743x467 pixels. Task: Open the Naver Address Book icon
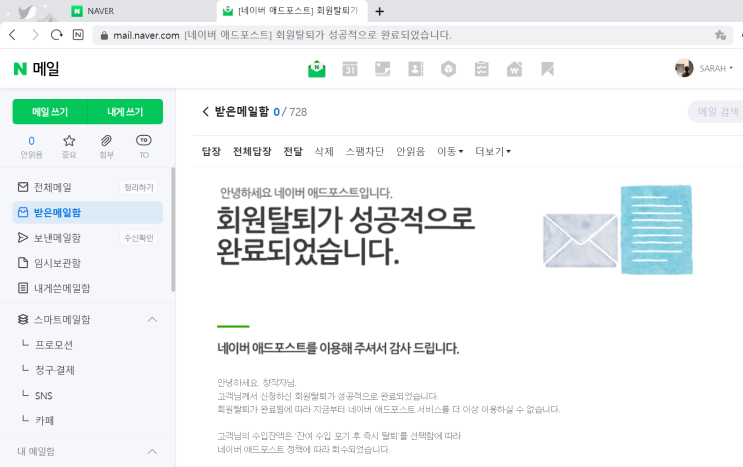click(x=416, y=69)
